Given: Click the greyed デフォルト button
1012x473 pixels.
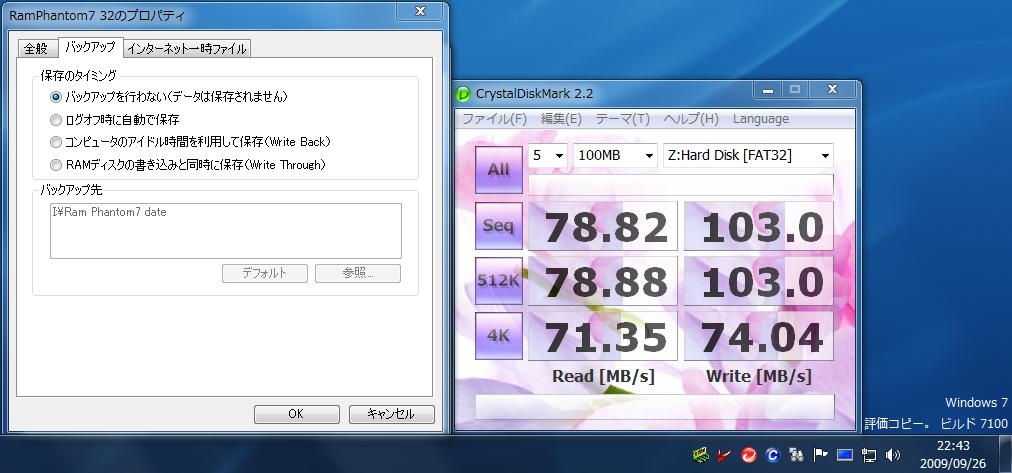Looking at the screenshot, I should pos(265,273).
